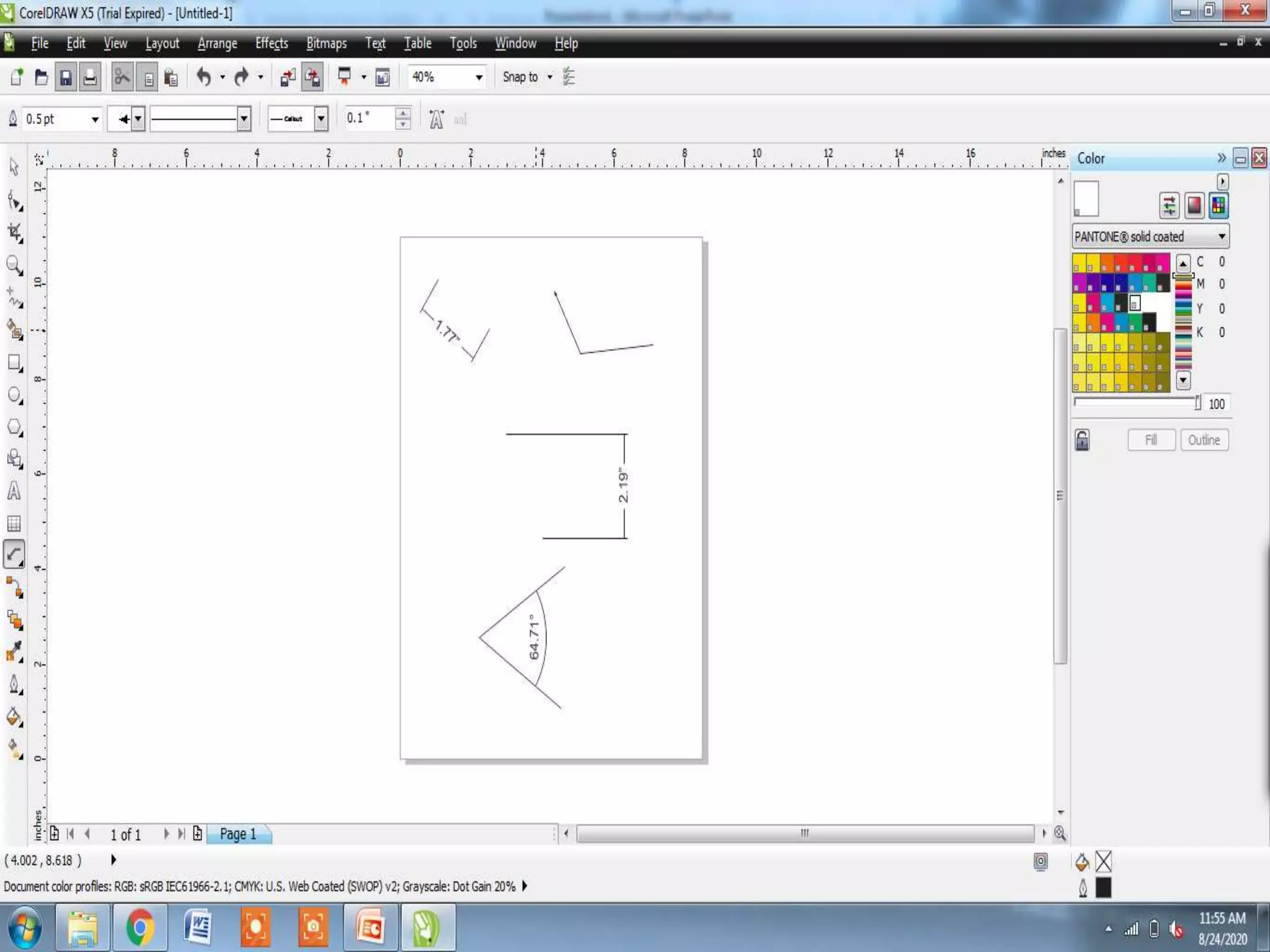Toggle the color panel lock icon

(1082, 440)
